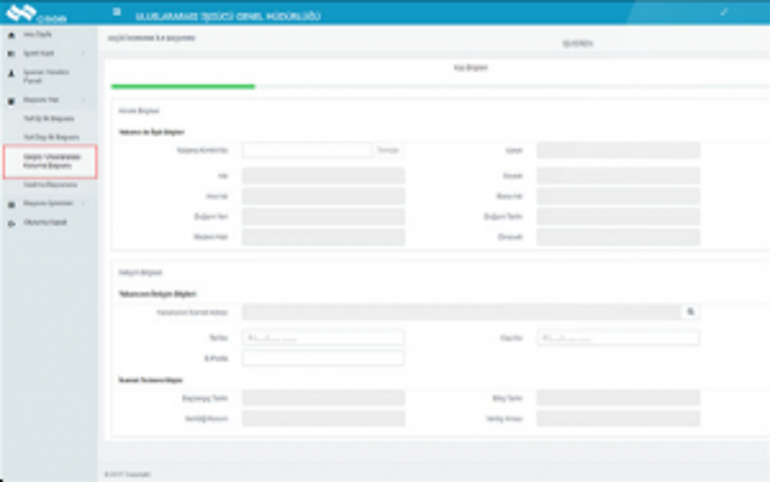The height and width of the screenshot is (482, 770).
Task: Click the Yabancı Kimlik No input field
Action: (307, 150)
